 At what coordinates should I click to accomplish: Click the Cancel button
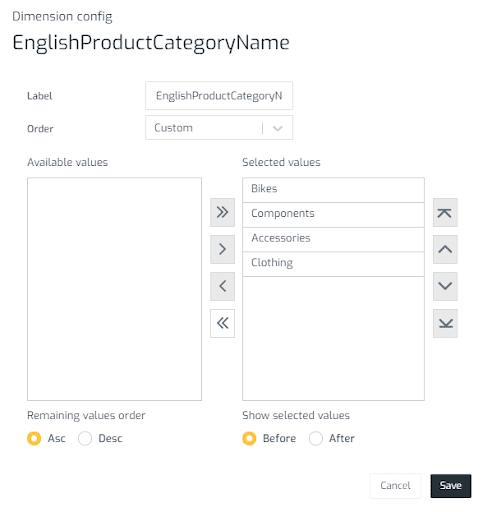click(x=395, y=486)
